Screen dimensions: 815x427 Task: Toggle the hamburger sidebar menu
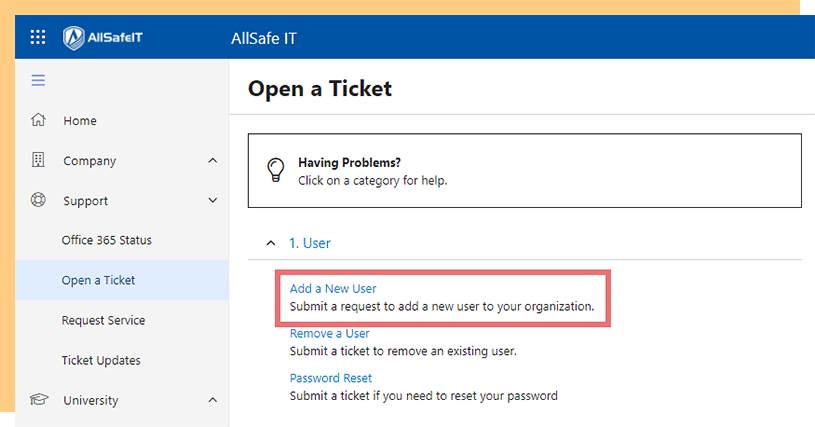(38, 80)
